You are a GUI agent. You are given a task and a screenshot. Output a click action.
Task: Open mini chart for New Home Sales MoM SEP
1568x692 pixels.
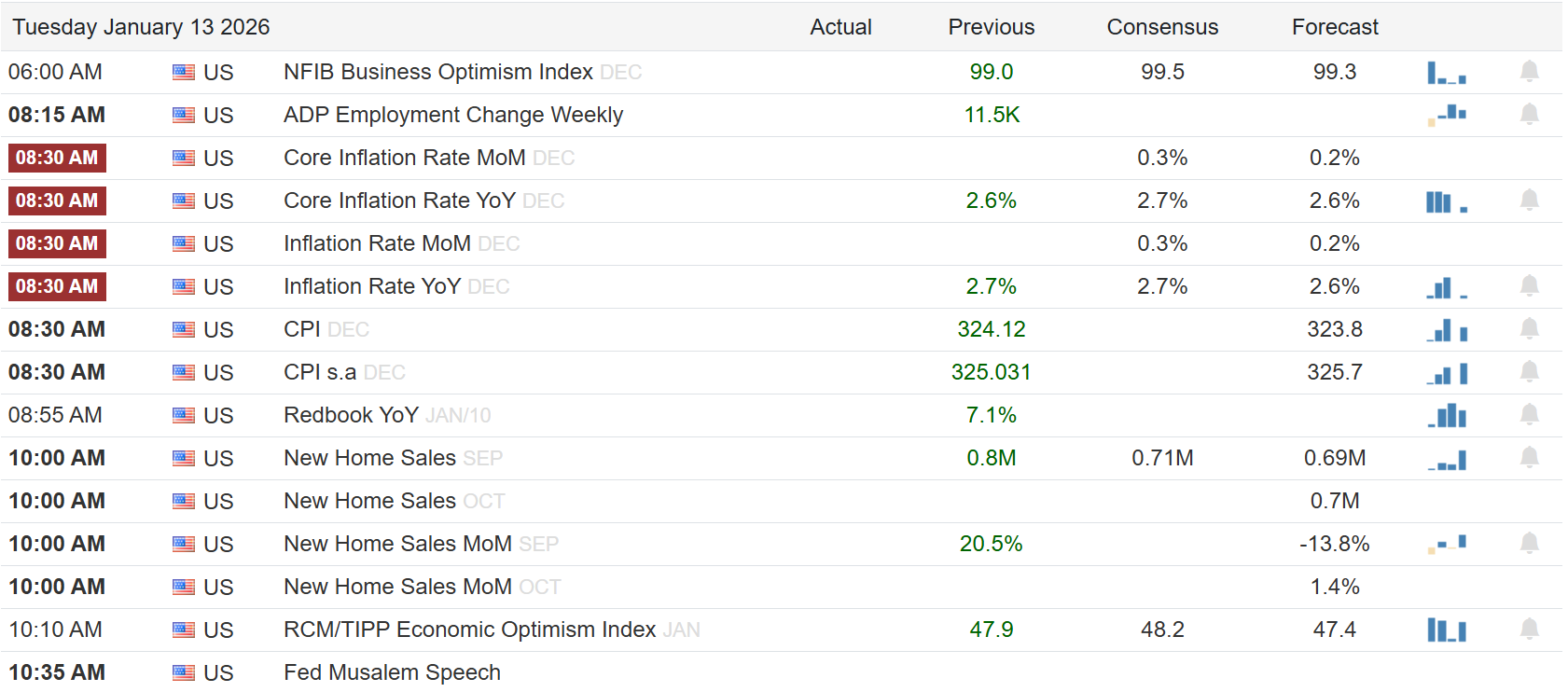click(x=1446, y=544)
